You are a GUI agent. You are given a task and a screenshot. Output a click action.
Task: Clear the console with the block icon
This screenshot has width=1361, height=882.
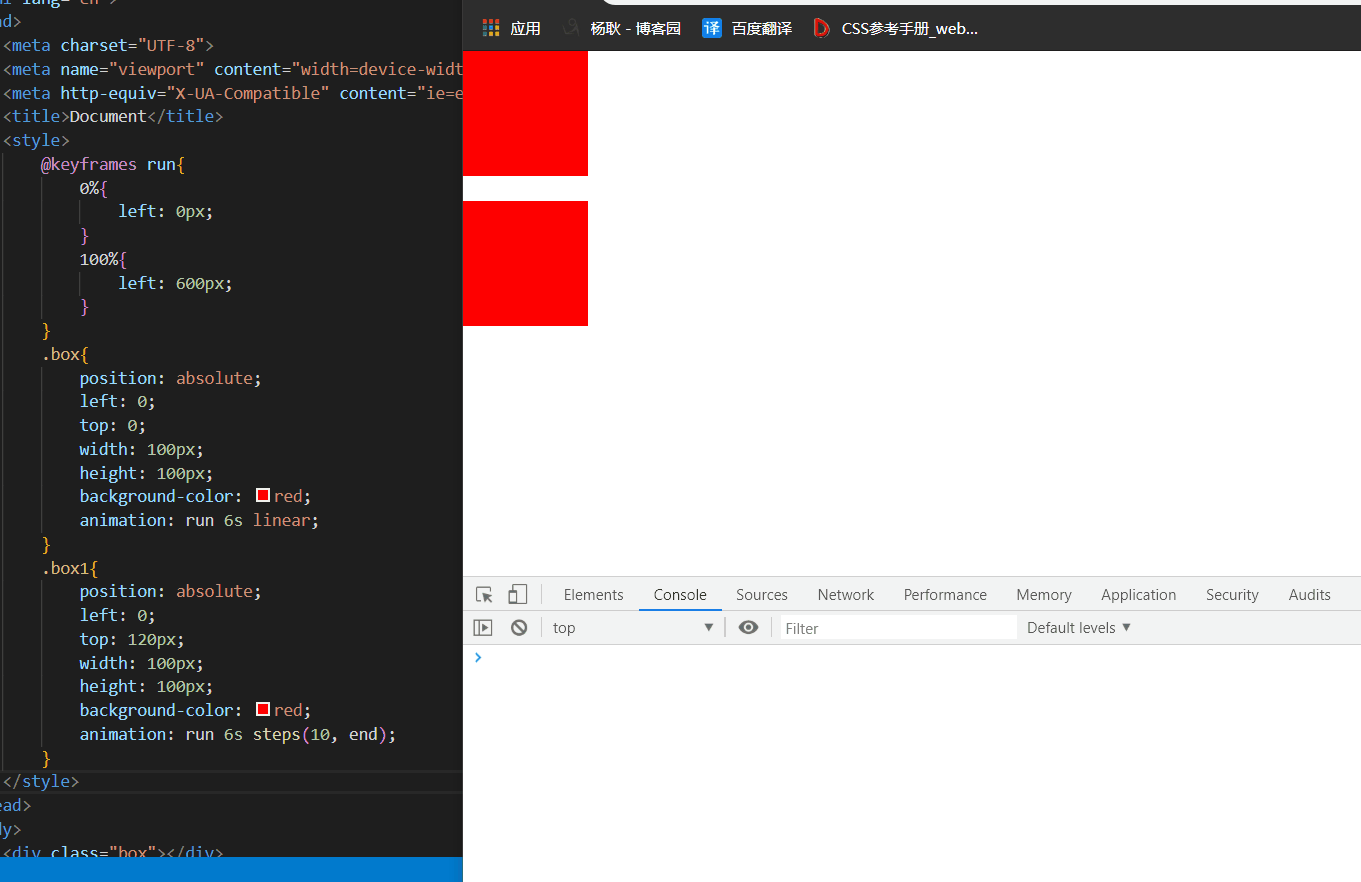pyautogui.click(x=518, y=628)
